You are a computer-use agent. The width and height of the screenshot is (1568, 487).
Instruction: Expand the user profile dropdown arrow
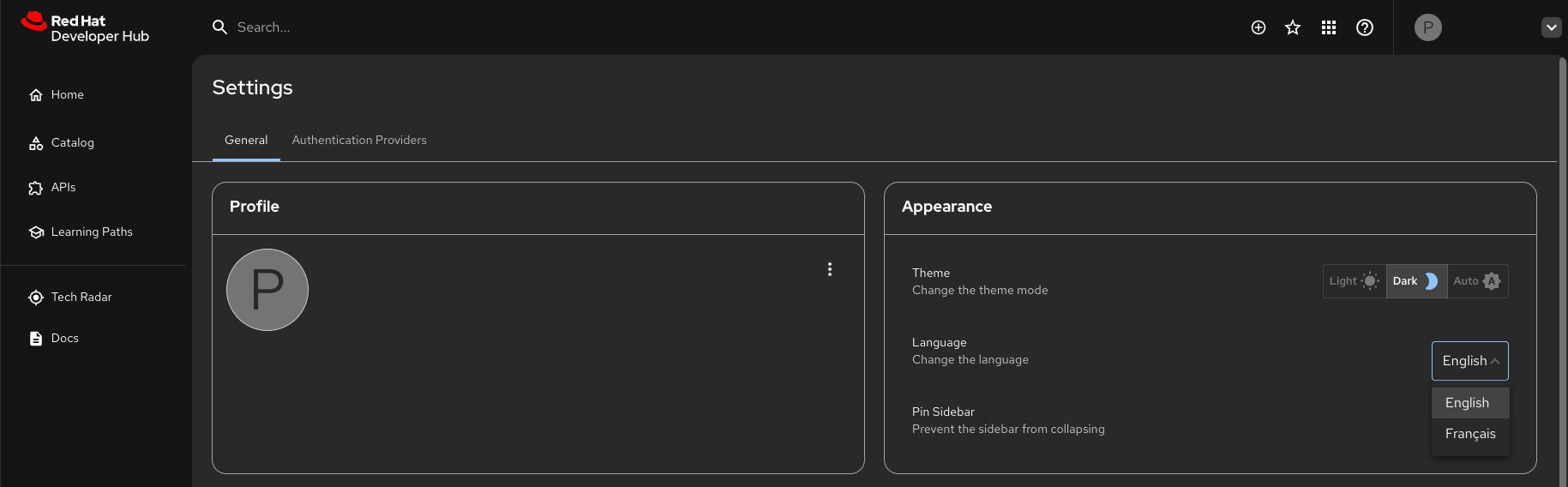click(1551, 27)
